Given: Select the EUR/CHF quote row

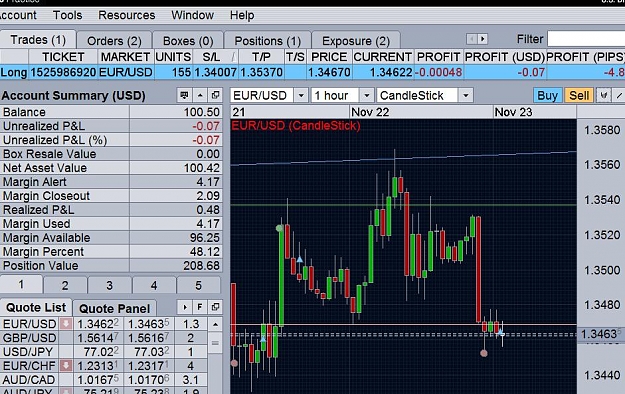Looking at the screenshot, I should [x=104, y=366].
